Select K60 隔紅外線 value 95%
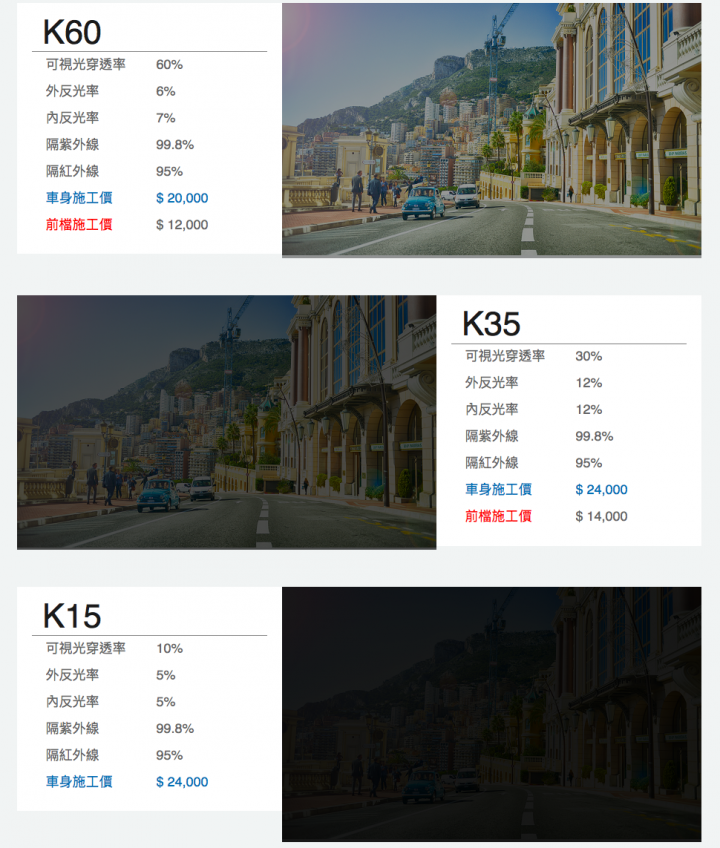 pos(169,171)
